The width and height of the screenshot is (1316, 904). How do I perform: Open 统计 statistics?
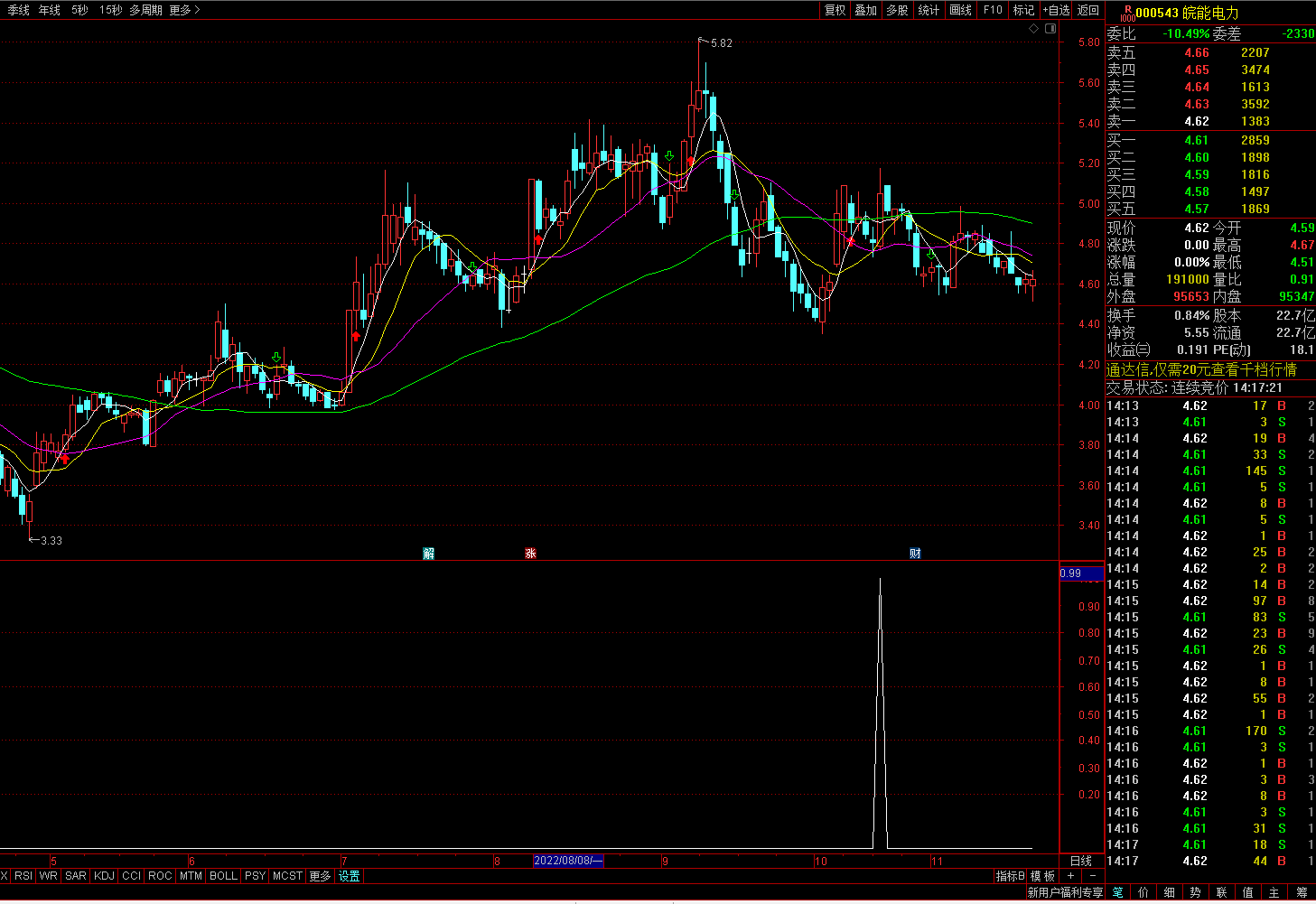pyautogui.click(x=929, y=10)
